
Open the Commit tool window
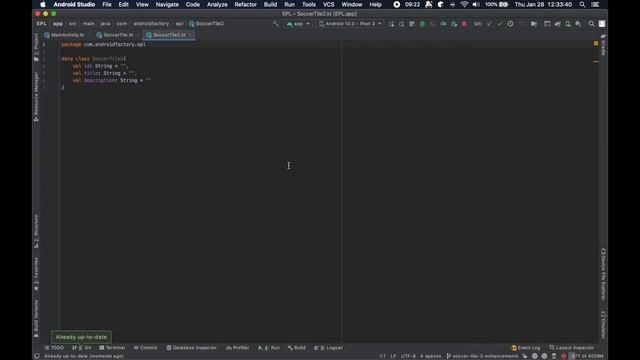pos(145,348)
